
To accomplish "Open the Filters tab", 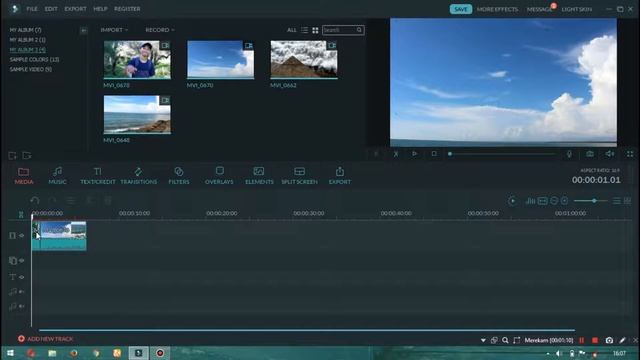I will pyautogui.click(x=179, y=176).
